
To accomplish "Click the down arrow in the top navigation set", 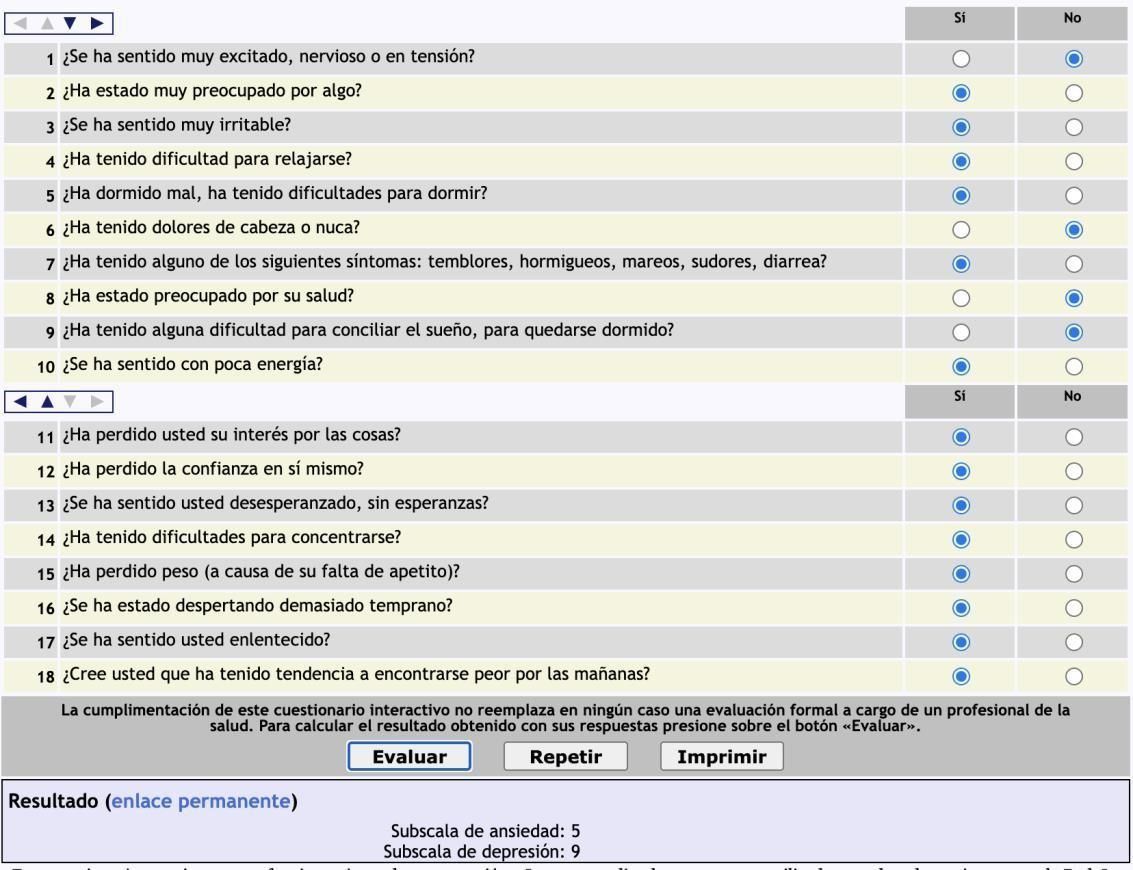I will point(70,23).
